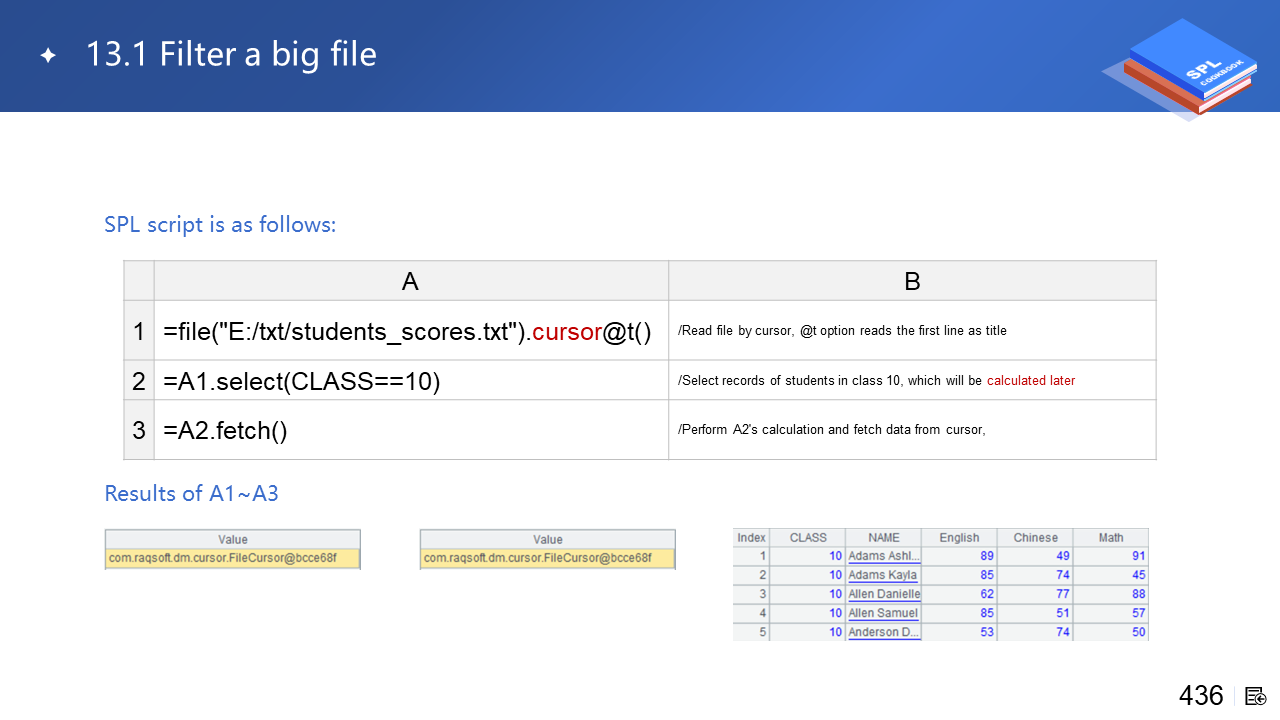Screen dimensions: 1280x720
Task: Click the column A header in the script grid
Action: pyautogui.click(x=410, y=281)
